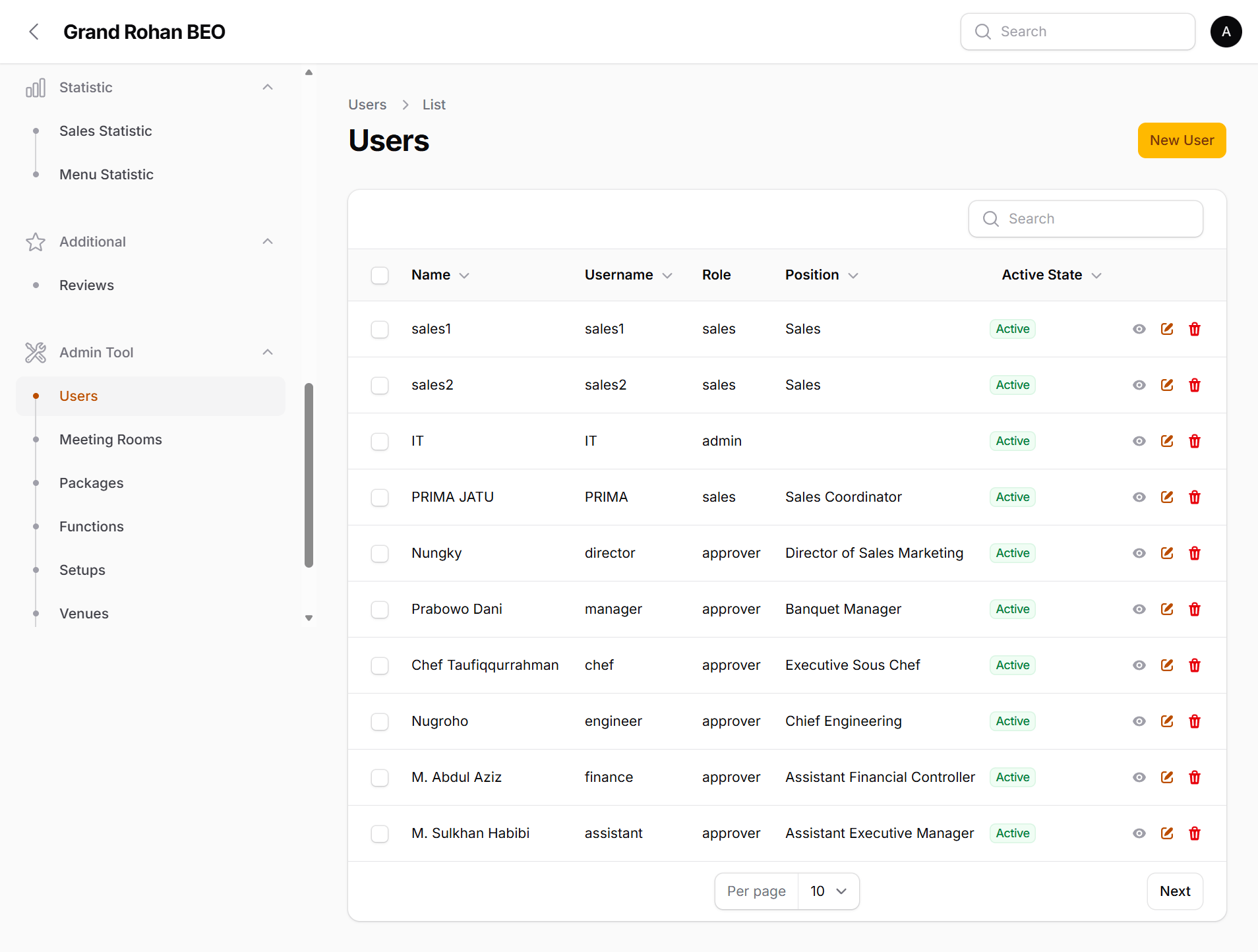Viewport: 1258px width, 952px height.
Task: Edit the PRIMA JATU user with pencil icon
Action: pos(1167,497)
